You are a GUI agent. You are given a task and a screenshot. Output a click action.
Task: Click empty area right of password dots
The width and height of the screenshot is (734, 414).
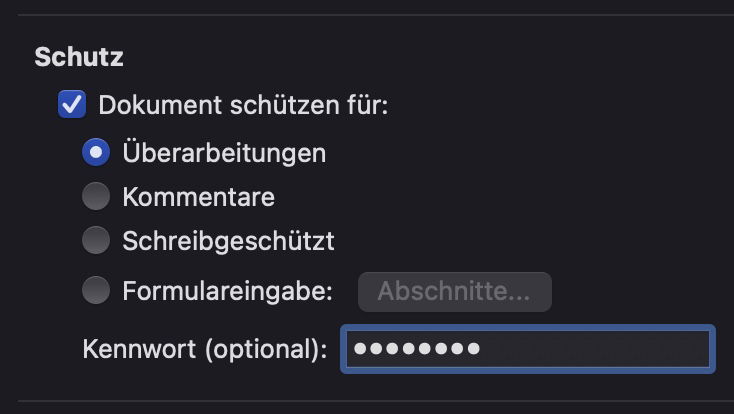coord(600,349)
